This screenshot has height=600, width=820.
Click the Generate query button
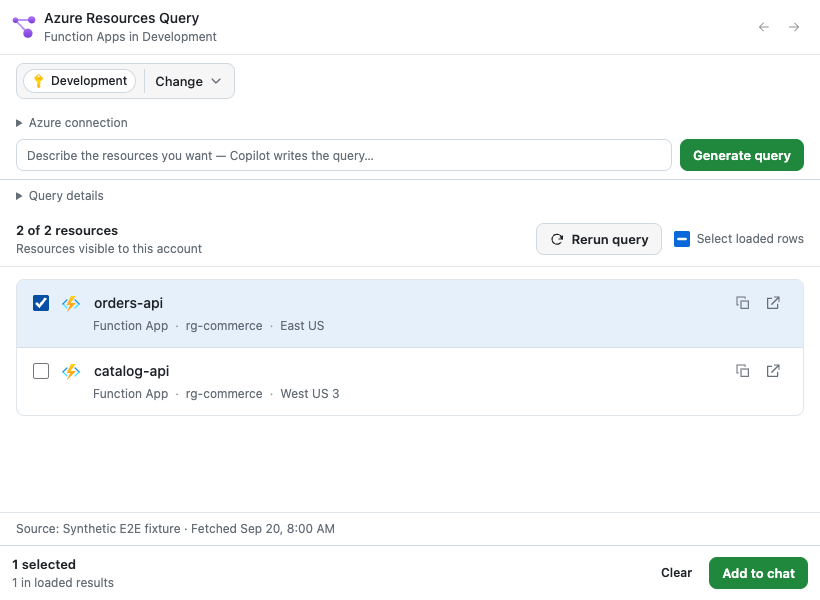click(742, 155)
